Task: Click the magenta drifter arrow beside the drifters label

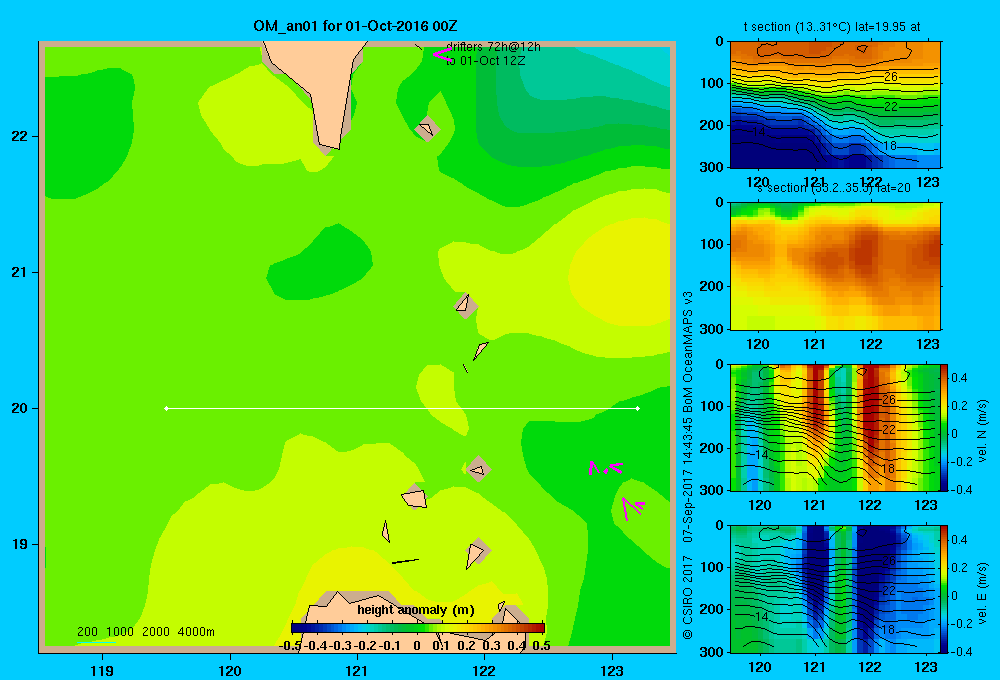Action: (442, 55)
